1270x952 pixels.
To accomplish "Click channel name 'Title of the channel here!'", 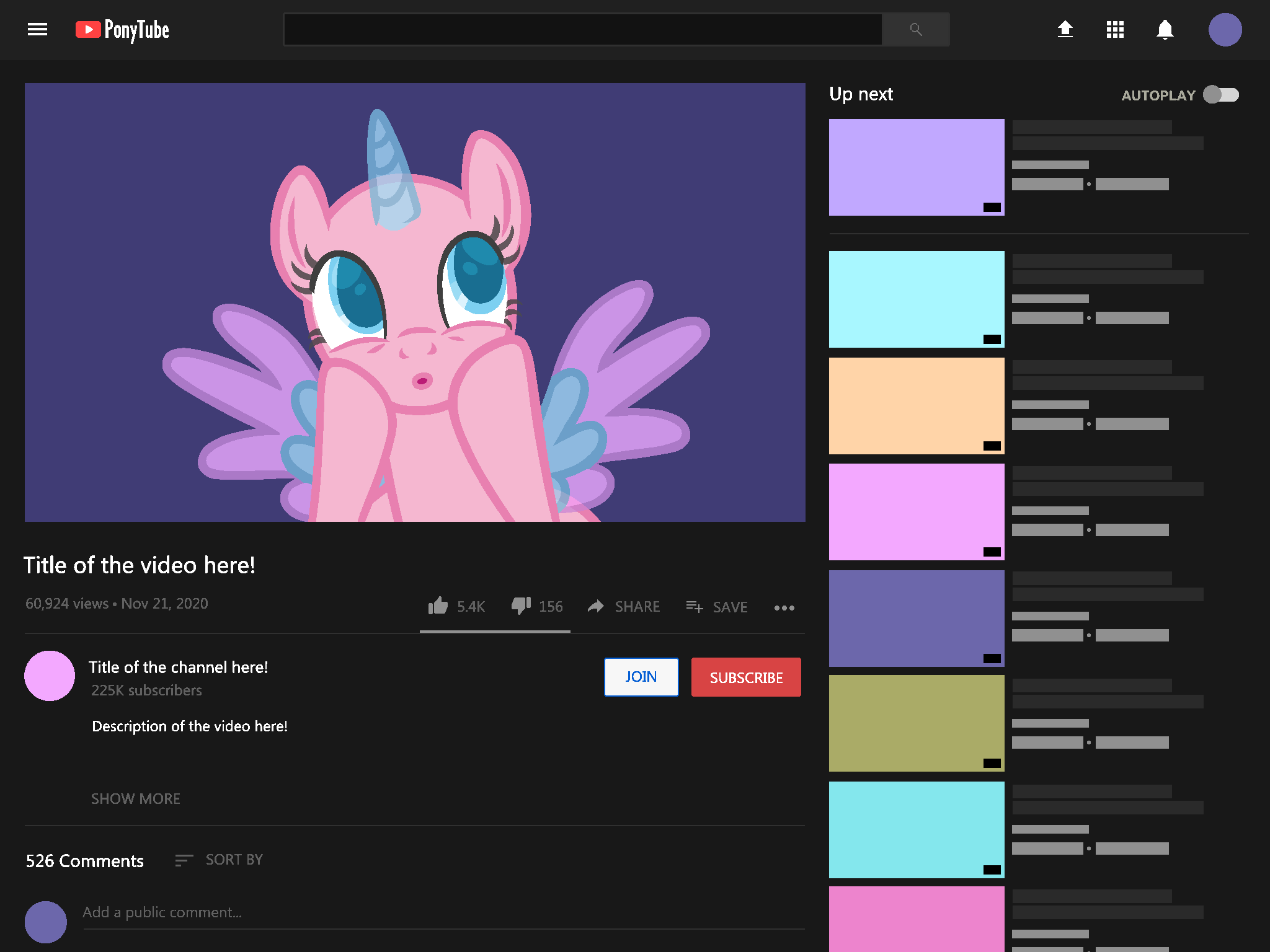I will coord(179,668).
